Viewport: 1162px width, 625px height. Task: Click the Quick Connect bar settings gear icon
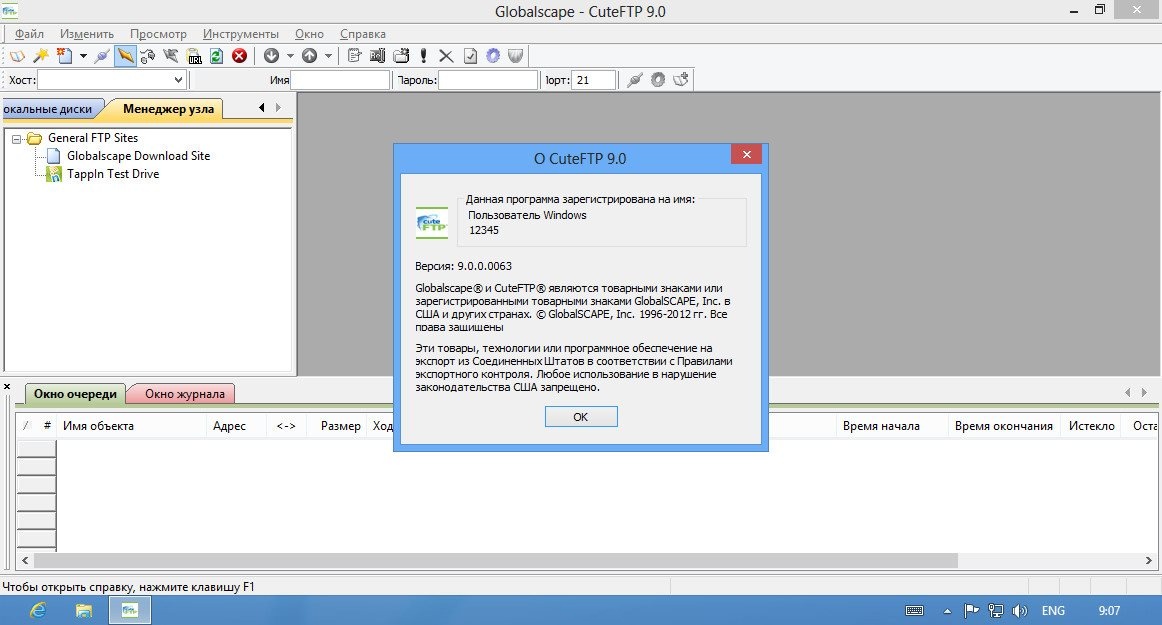pyautogui.click(x=658, y=79)
